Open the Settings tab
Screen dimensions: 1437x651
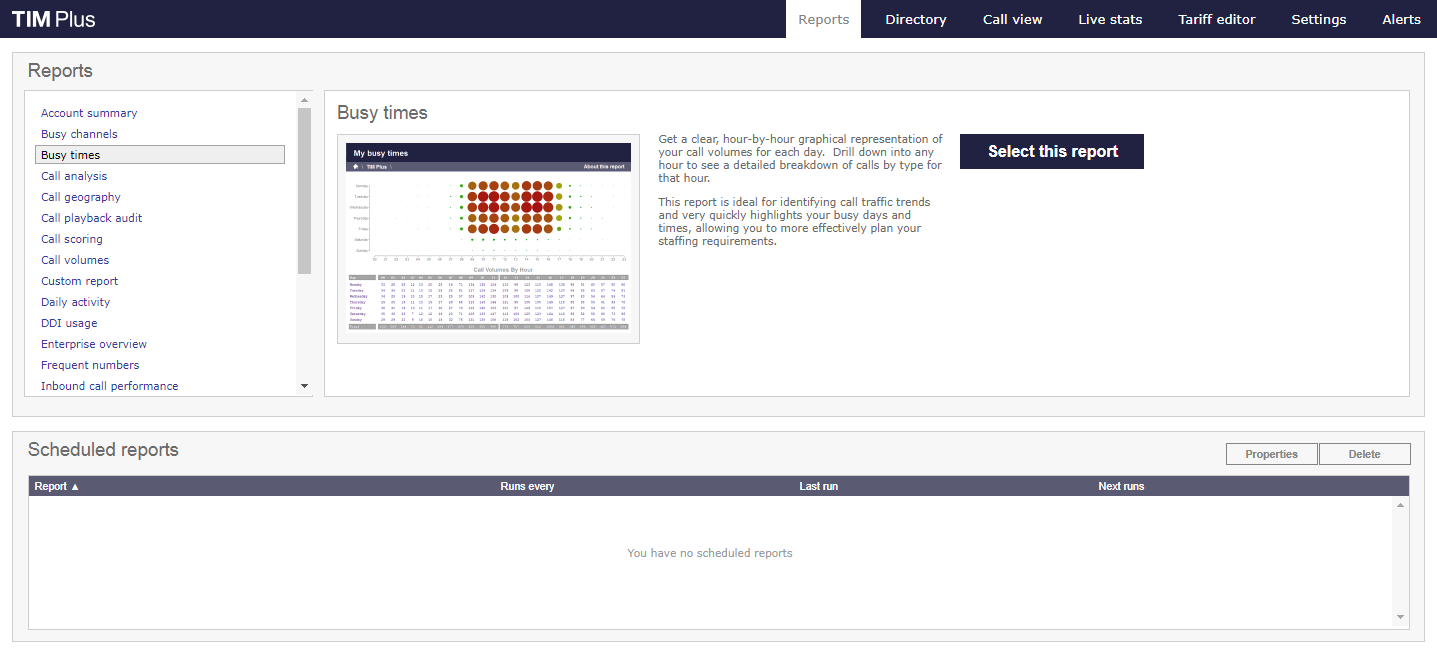tap(1318, 19)
